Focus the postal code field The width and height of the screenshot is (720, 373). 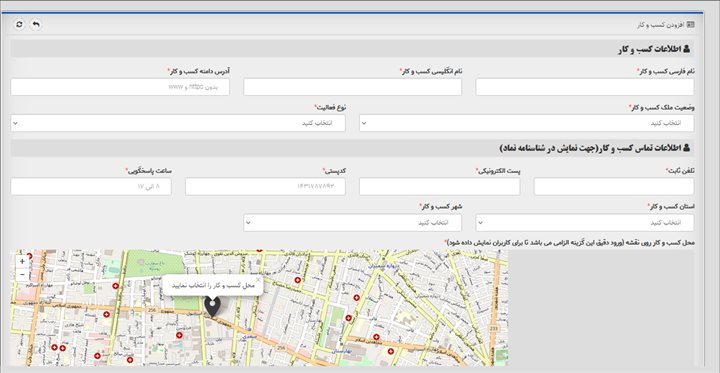pyautogui.click(x=265, y=186)
